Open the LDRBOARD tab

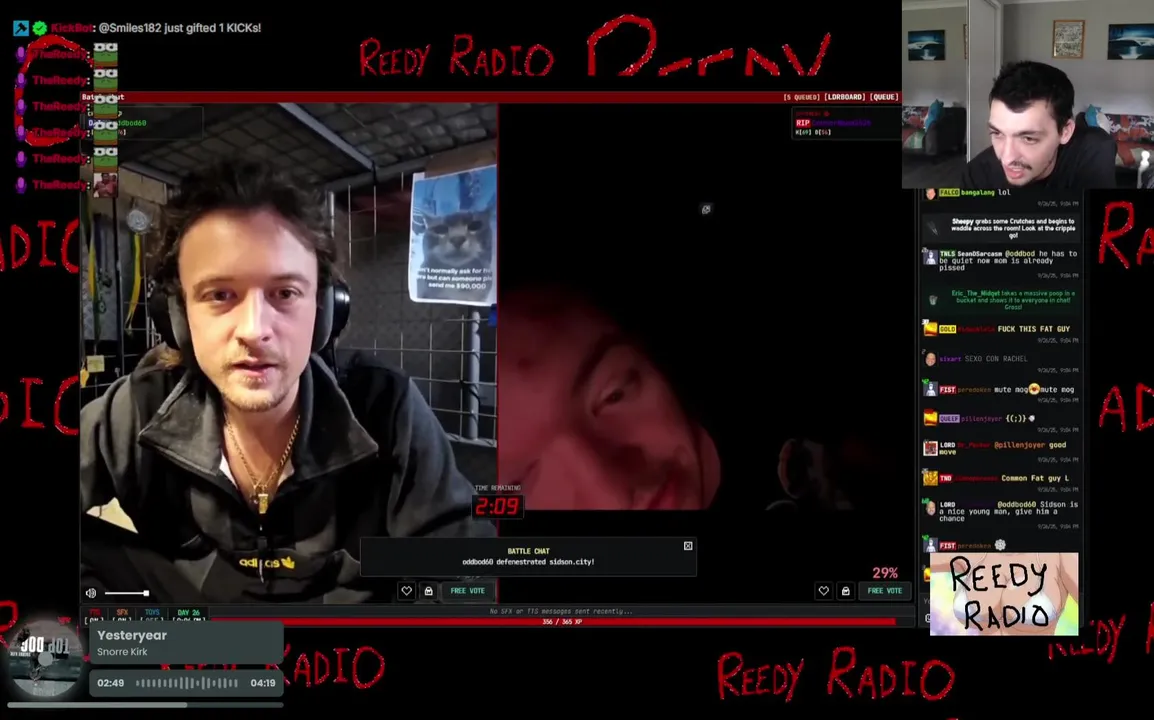[844, 97]
